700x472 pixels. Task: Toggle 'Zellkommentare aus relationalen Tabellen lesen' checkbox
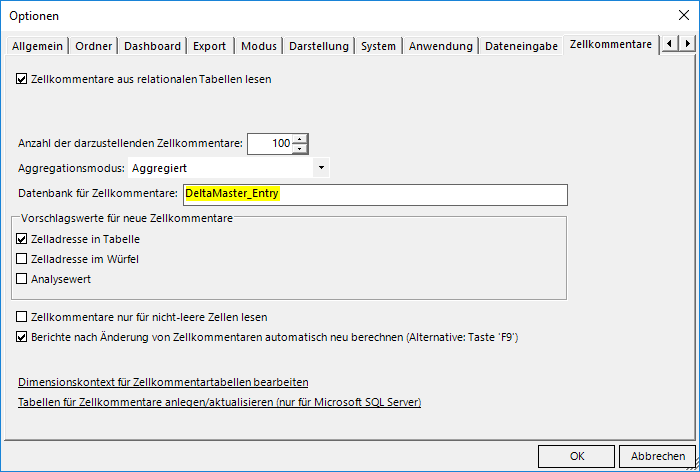(x=23, y=78)
